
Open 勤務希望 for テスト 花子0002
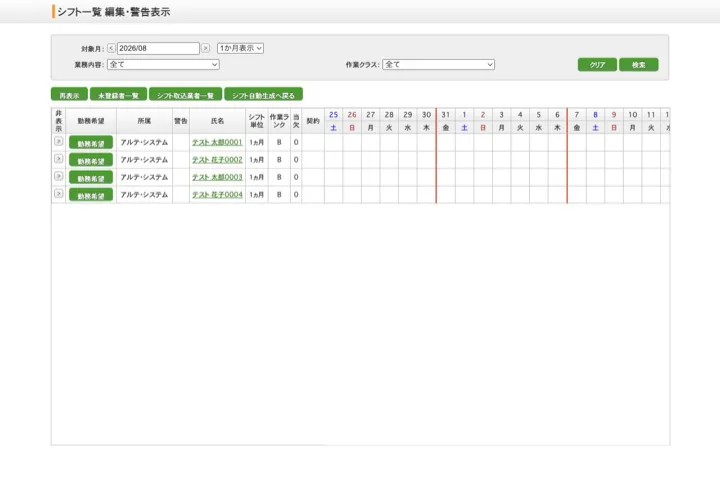pyautogui.click(x=91, y=160)
